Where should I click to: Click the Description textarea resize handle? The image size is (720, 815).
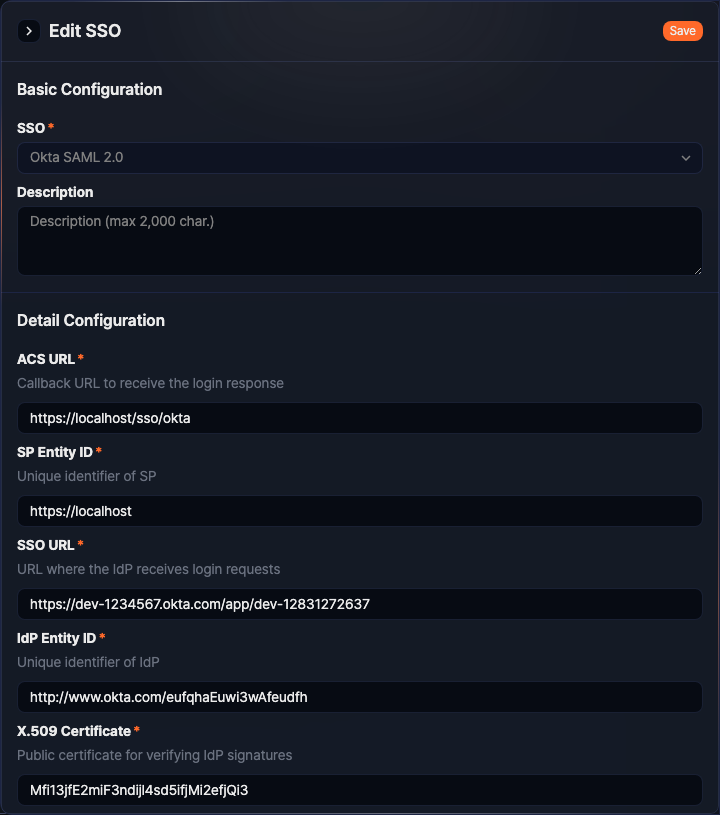pyautogui.click(x=697, y=270)
